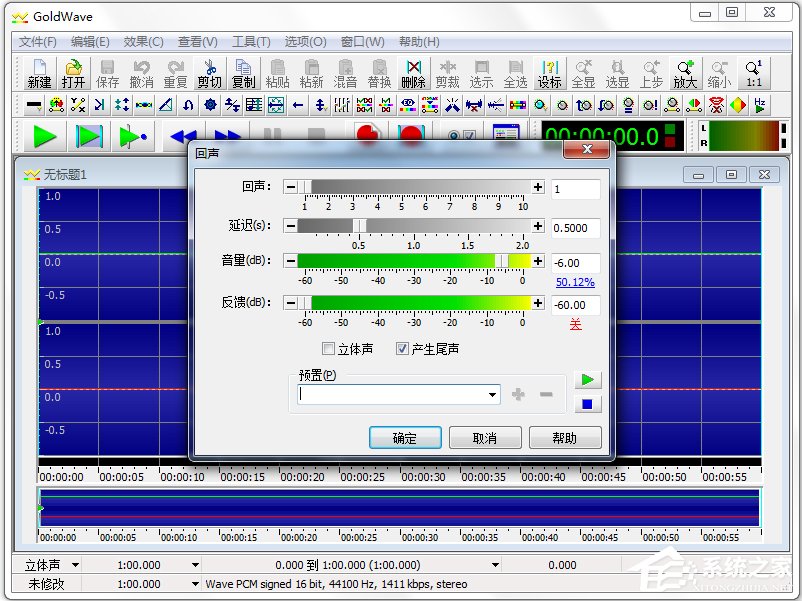Open the selection range dropdown arrow in the status bar

495,565
